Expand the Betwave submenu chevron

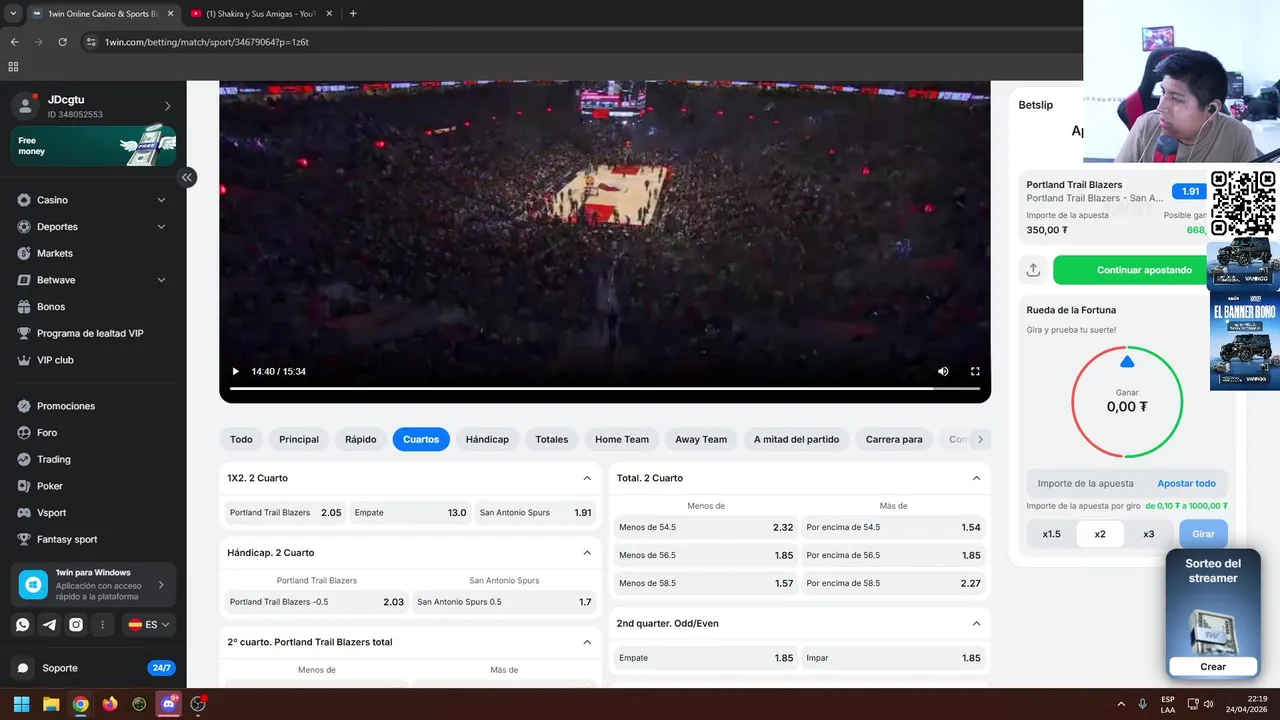(x=161, y=280)
